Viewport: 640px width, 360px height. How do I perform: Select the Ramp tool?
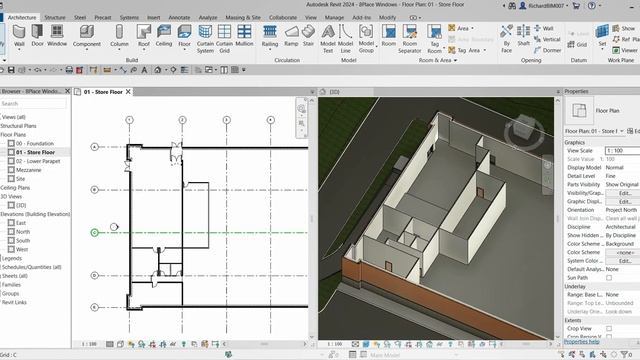tap(291, 35)
